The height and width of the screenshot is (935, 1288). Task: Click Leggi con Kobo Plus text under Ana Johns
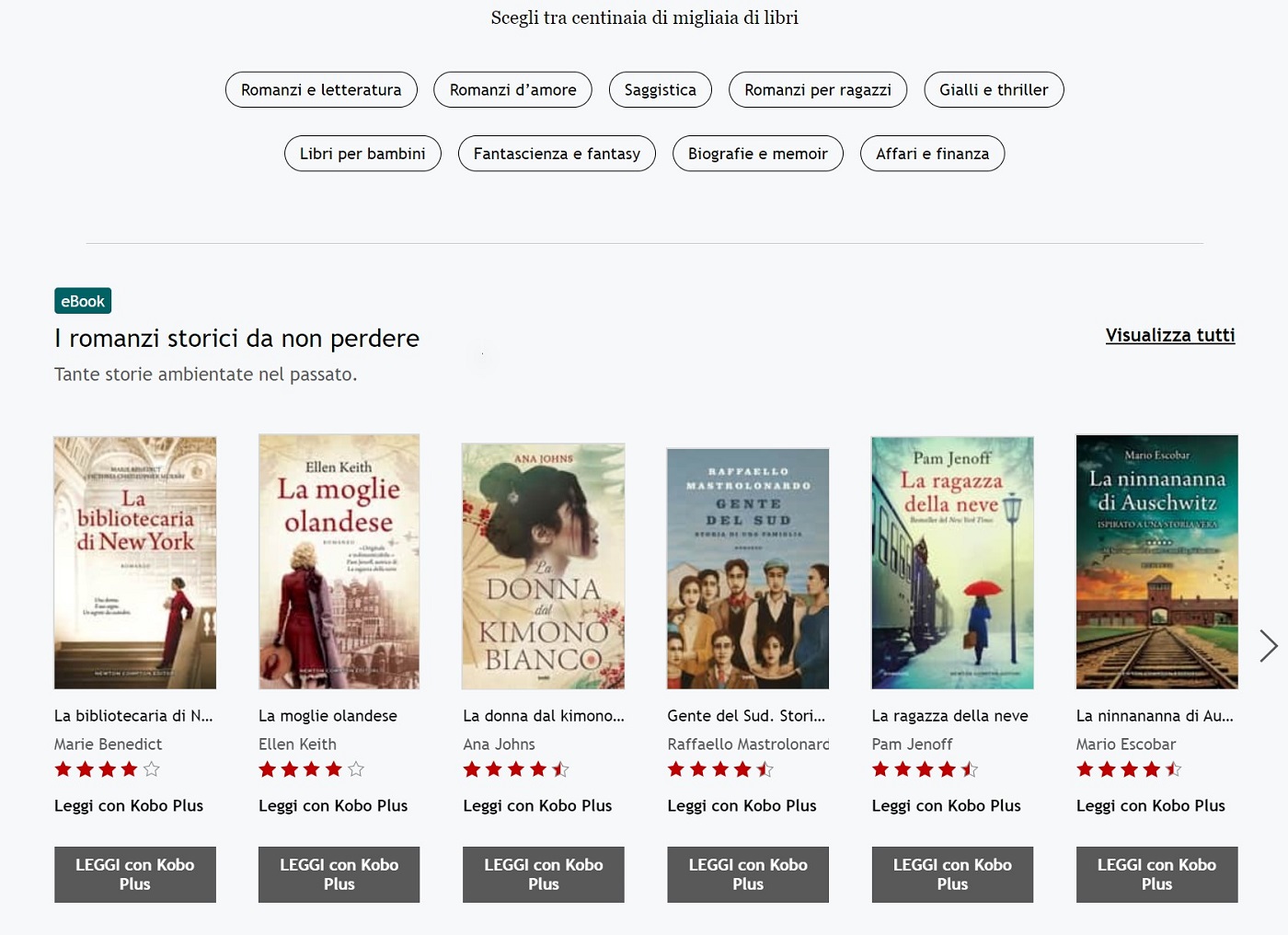pos(537,805)
